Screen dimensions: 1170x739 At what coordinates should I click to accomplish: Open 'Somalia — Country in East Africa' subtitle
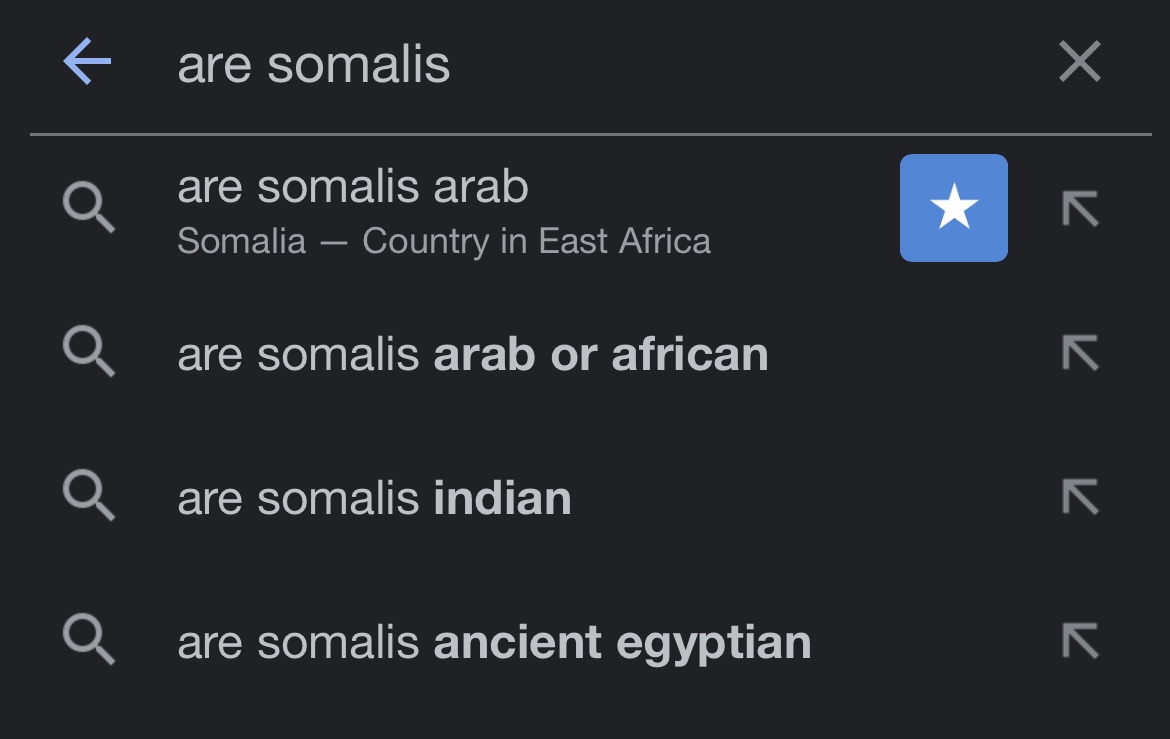444,241
